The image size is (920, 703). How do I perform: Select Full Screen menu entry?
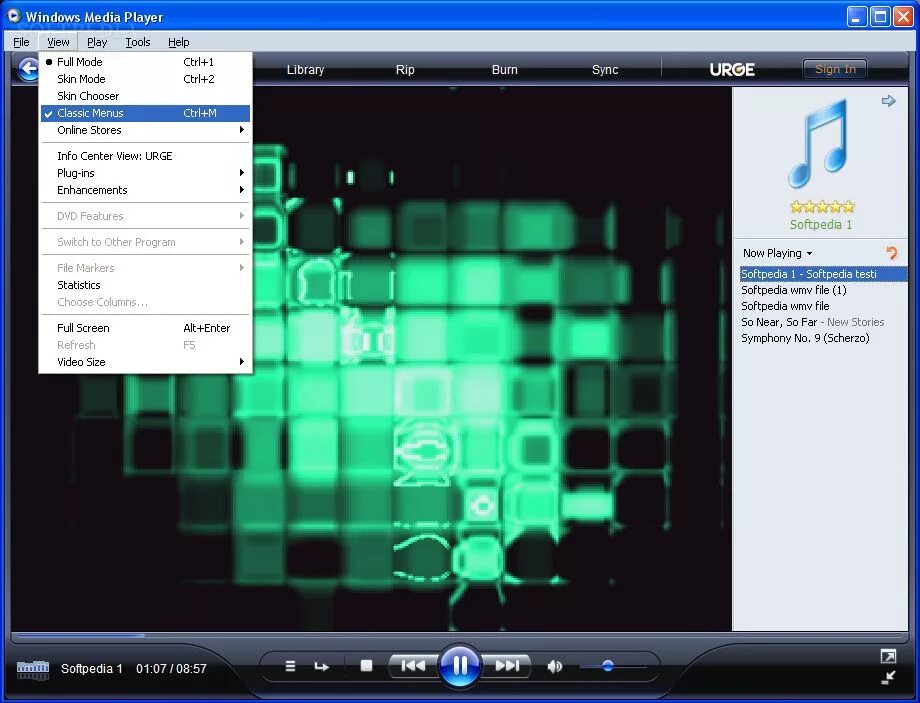(145, 327)
